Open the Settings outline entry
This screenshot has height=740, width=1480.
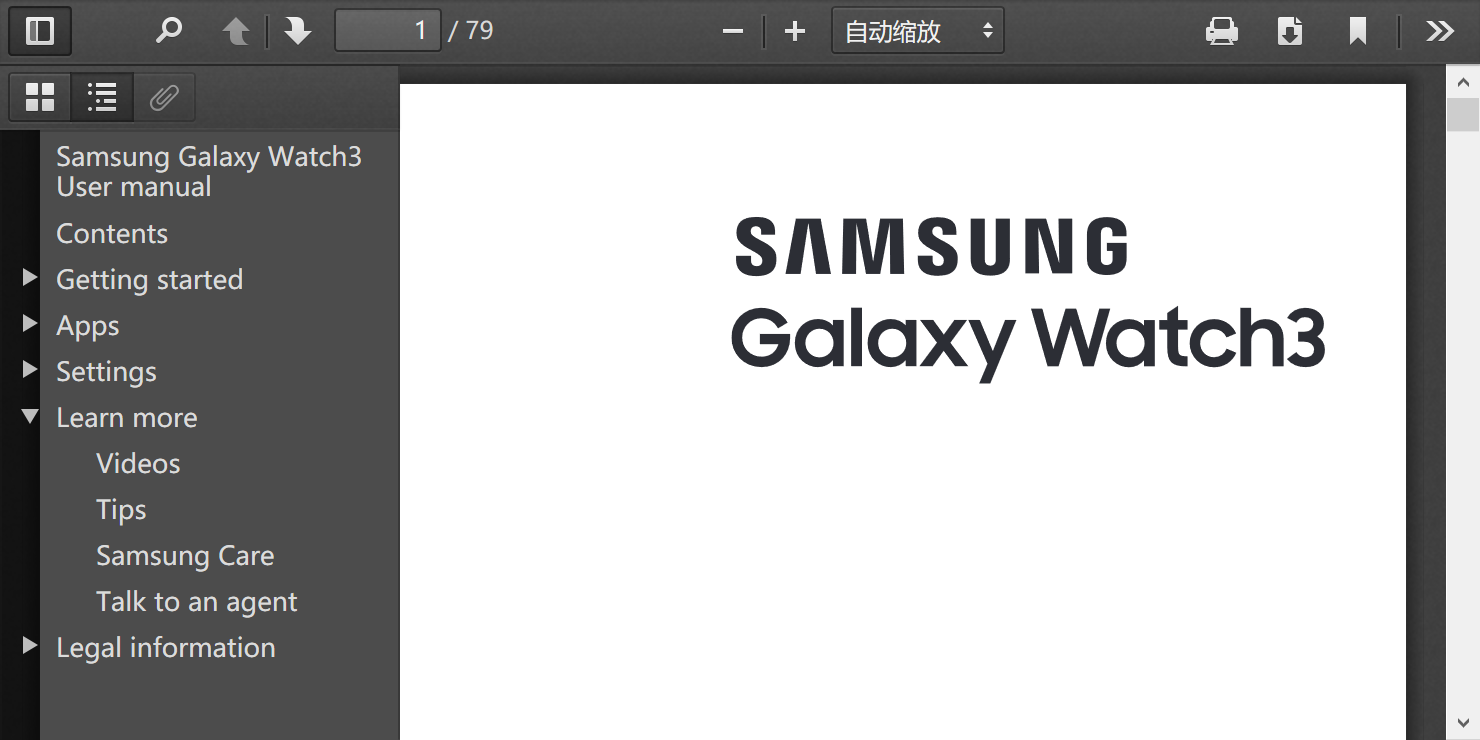point(107,371)
